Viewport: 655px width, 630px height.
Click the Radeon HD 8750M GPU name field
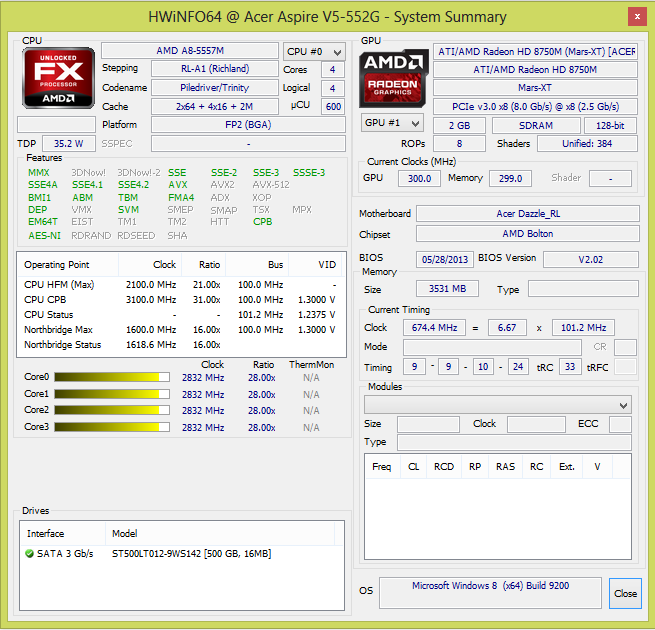(535, 69)
